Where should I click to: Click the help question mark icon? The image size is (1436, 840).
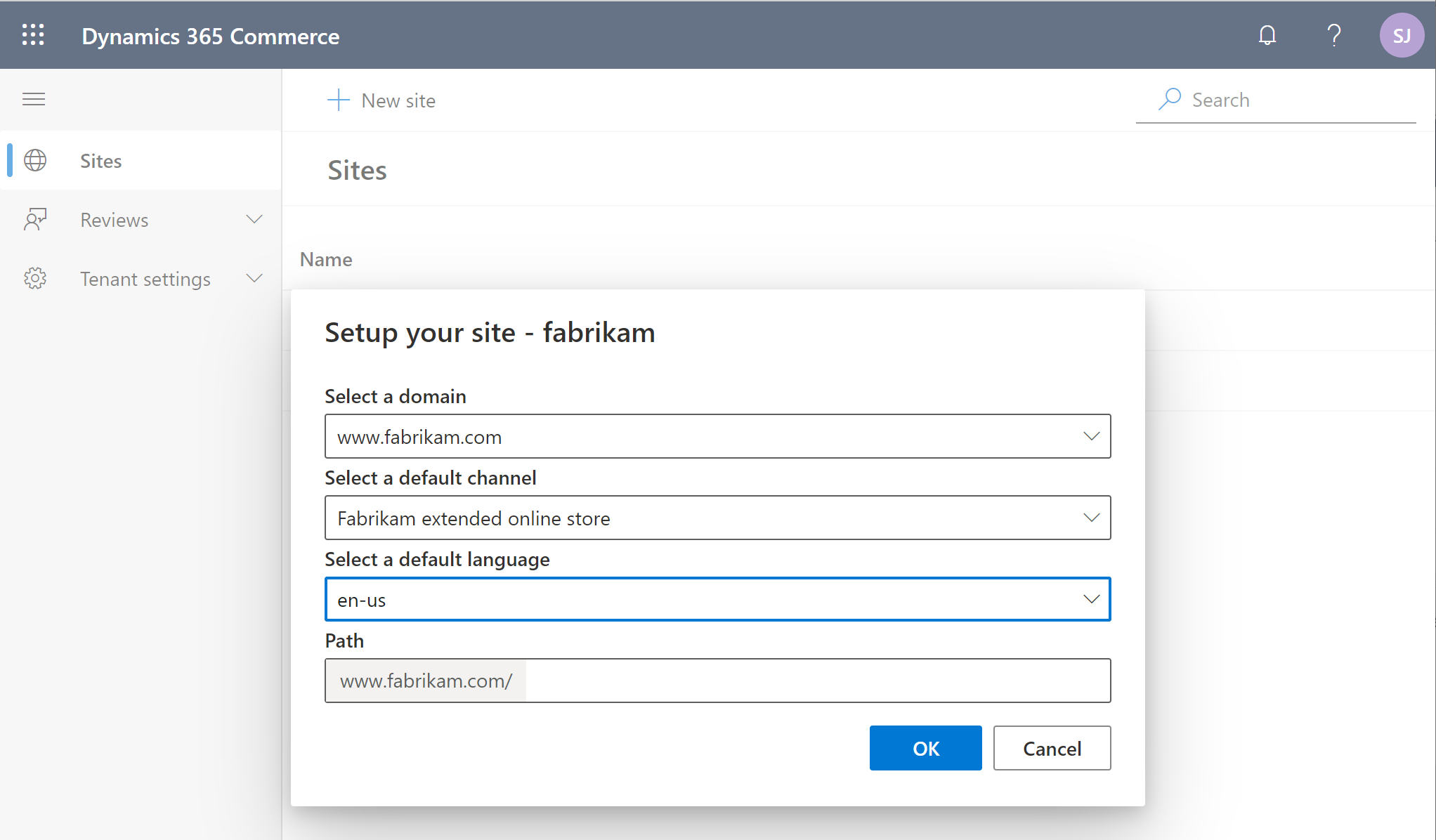[1337, 35]
